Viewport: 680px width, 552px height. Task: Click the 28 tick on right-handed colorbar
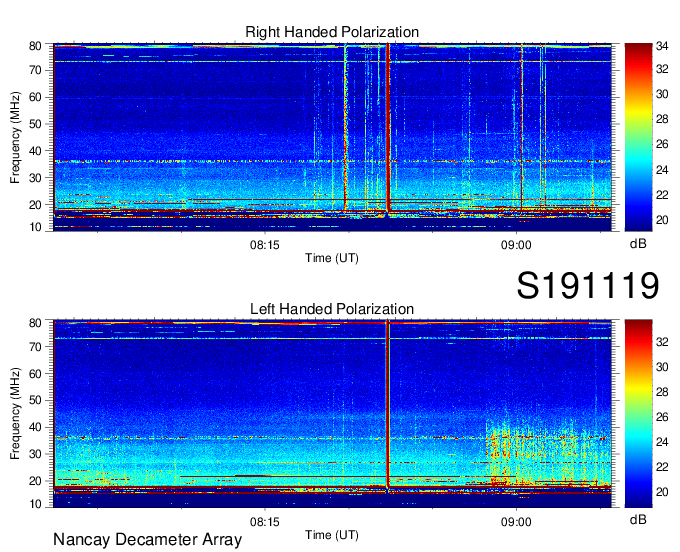pos(662,119)
